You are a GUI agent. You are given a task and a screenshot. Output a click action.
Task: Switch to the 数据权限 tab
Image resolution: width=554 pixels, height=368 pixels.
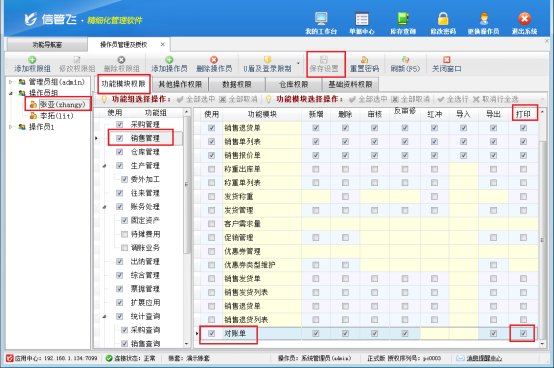pos(236,84)
